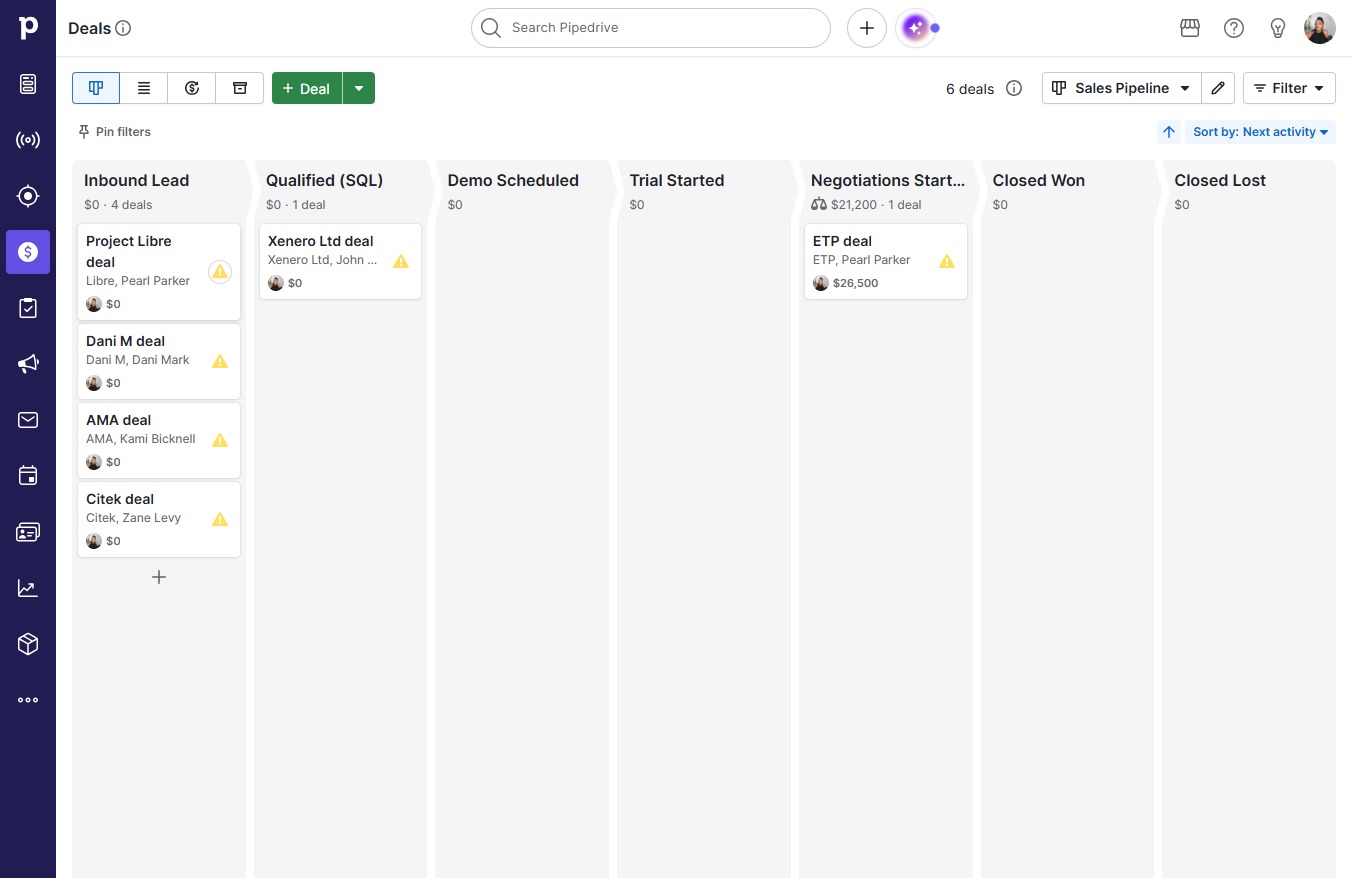Open the target prospector sidebar icon
The height and width of the screenshot is (878, 1352).
(x=28, y=196)
